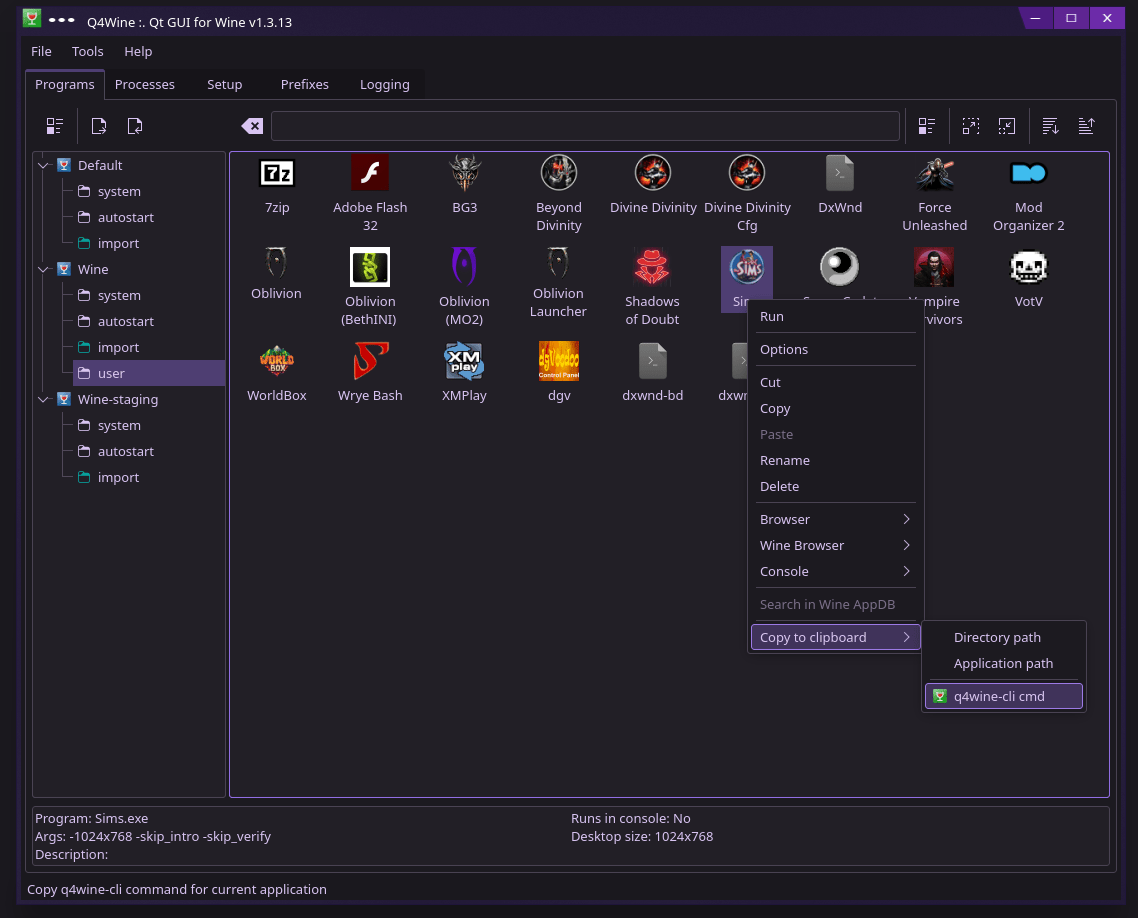
Task: Select the Adobe Flash 32 icon
Action: click(x=370, y=173)
